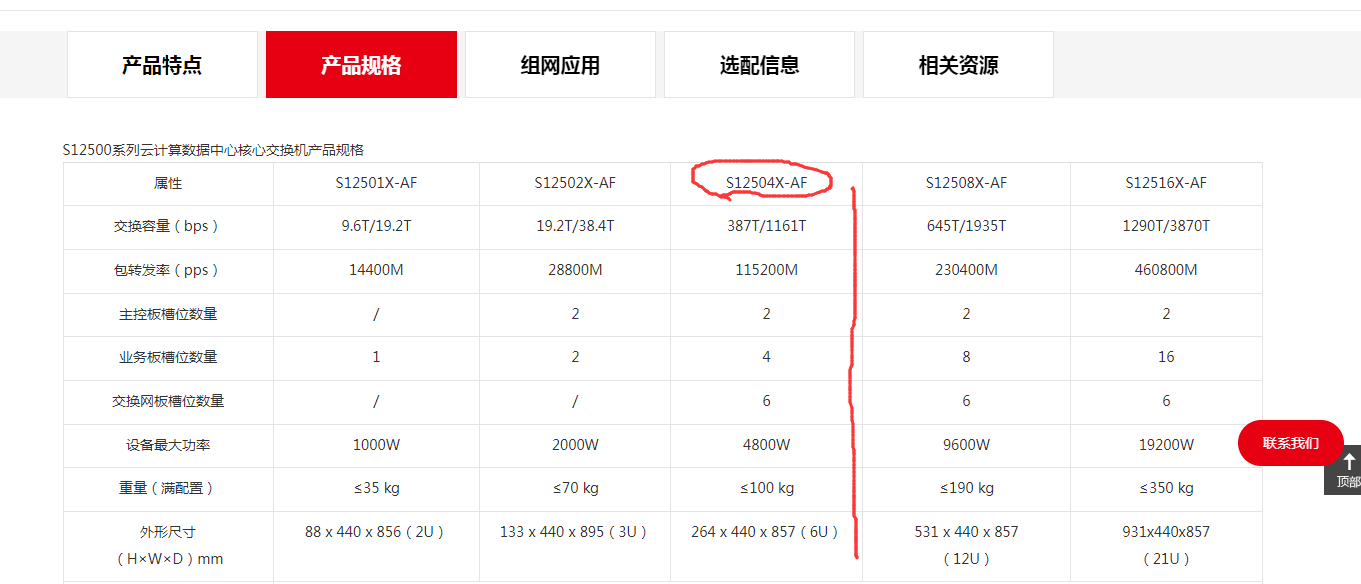1361x584 pixels.
Task: Click the 1000W cell
Action: 376,445
